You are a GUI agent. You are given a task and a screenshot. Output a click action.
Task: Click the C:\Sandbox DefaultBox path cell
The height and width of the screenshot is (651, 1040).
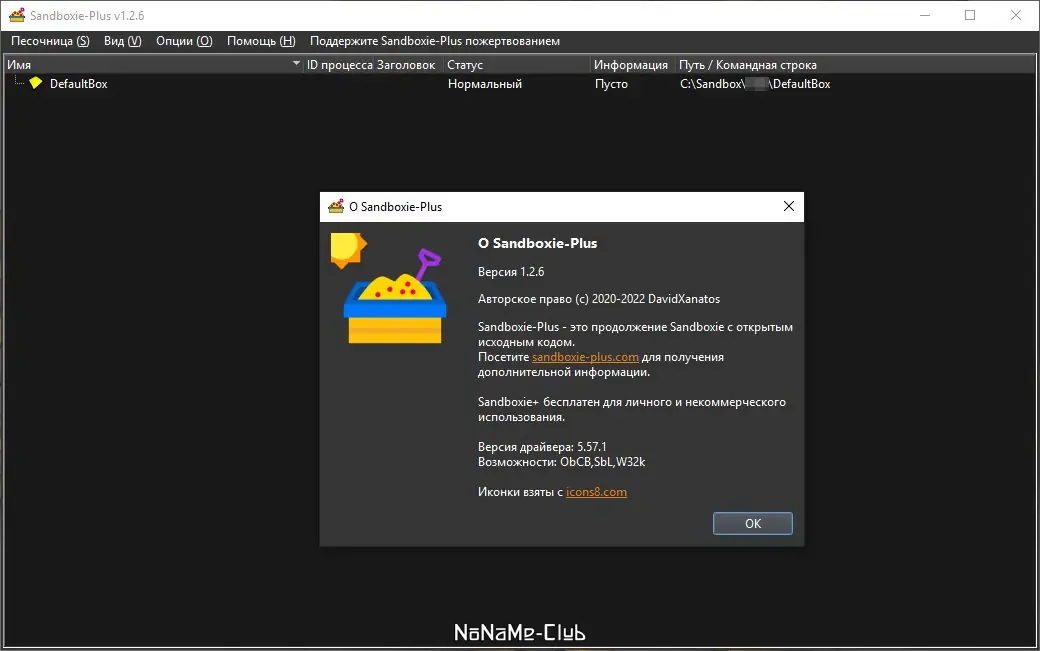coord(755,84)
